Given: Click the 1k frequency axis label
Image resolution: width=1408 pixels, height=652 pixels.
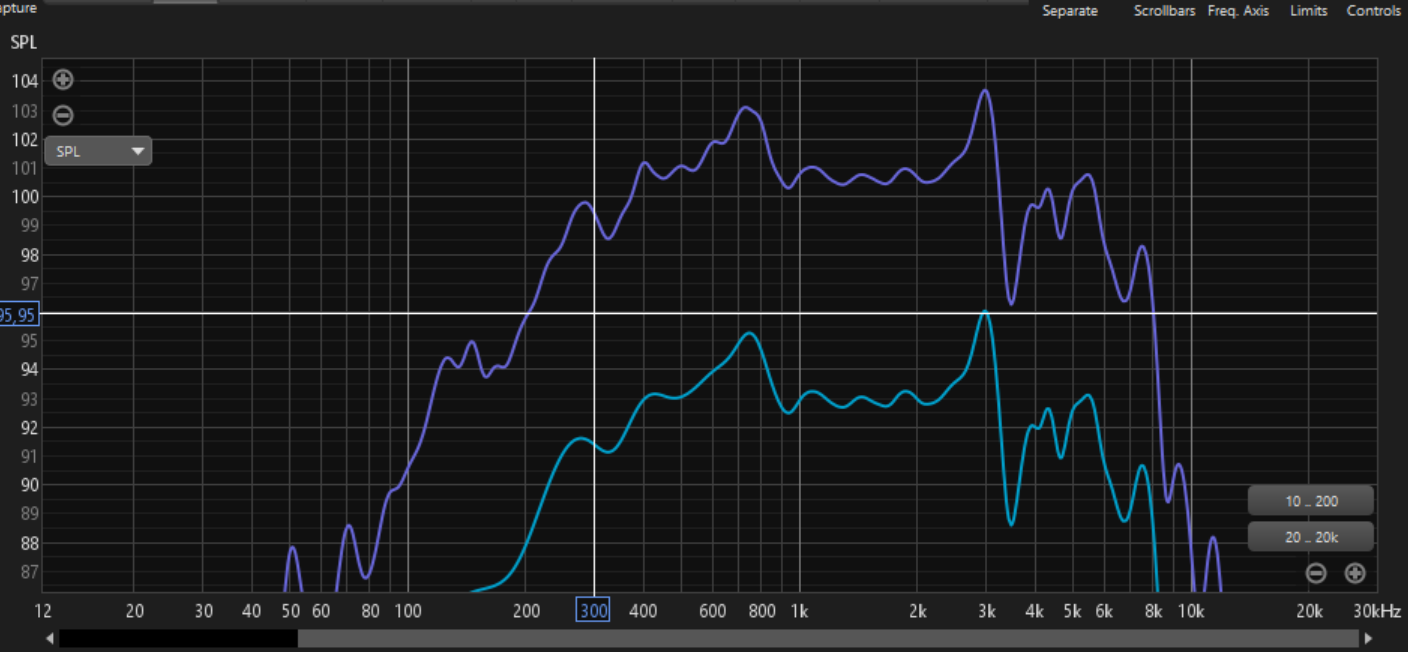Looking at the screenshot, I should pyautogui.click(x=799, y=610).
